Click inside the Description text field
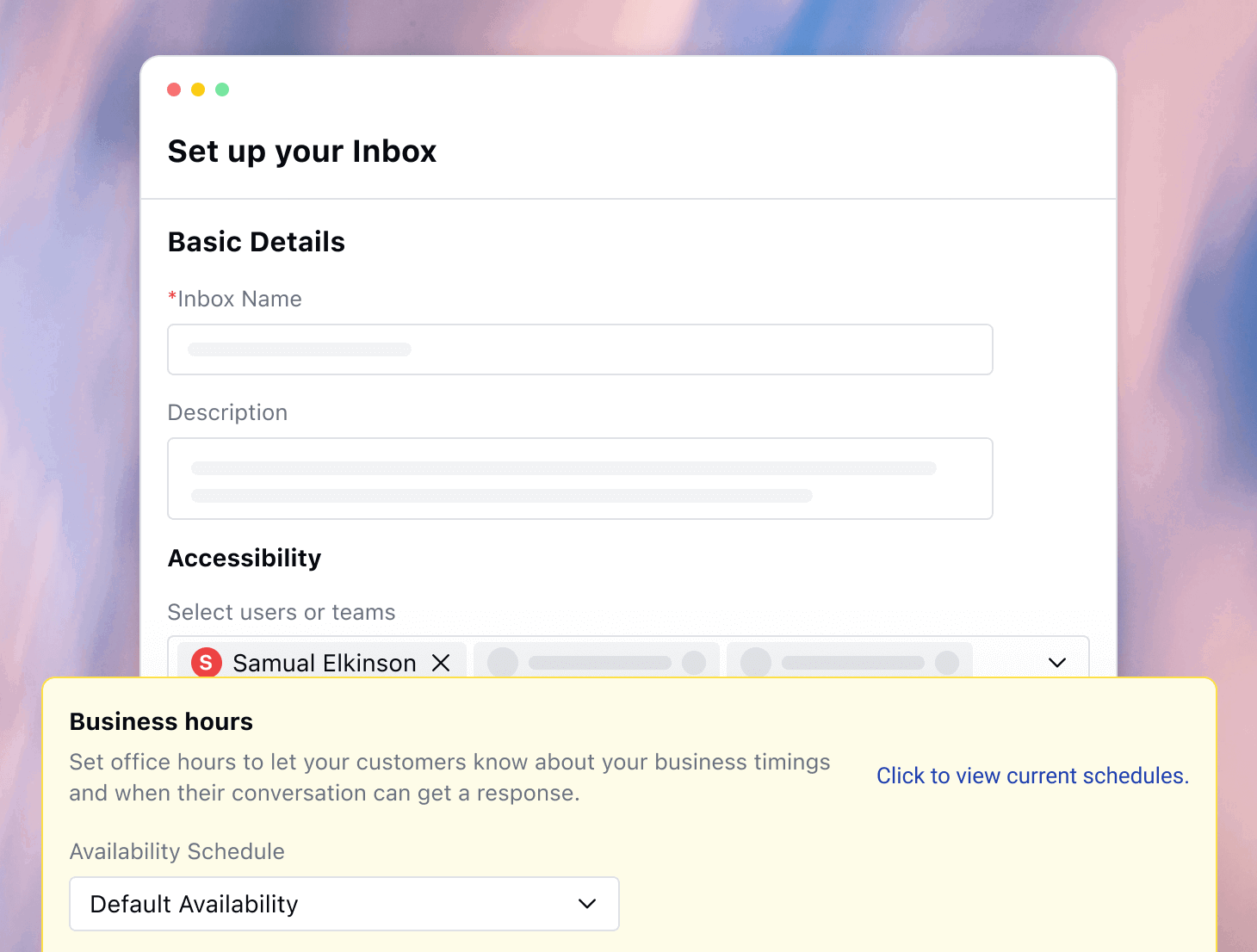The image size is (1257, 952). pos(579,479)
